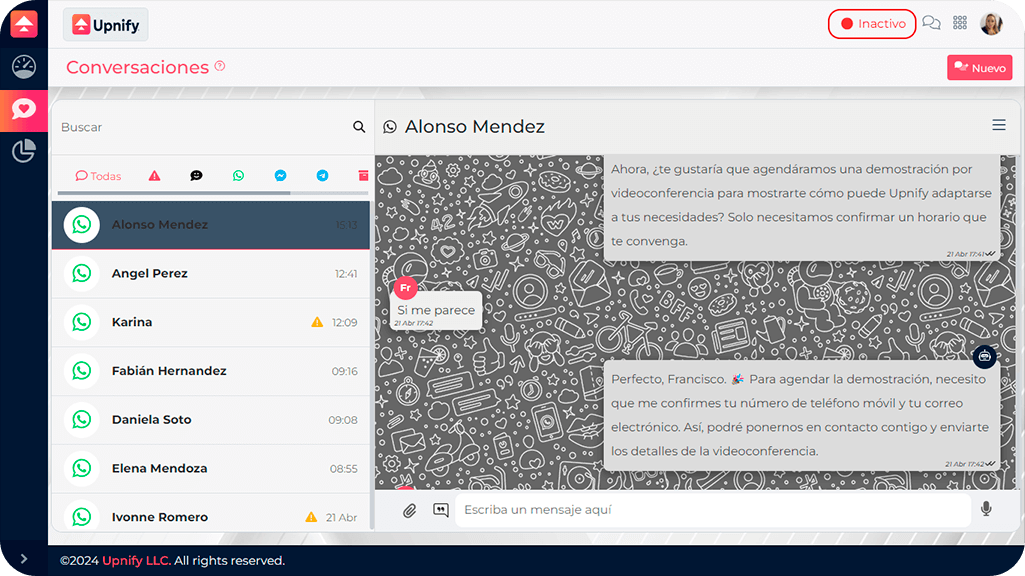Image resolution: width=1025 pixels, height=576 pixels.
Task: Filter conversations by WhatsApp channel
Action: [x=238, y=176]
